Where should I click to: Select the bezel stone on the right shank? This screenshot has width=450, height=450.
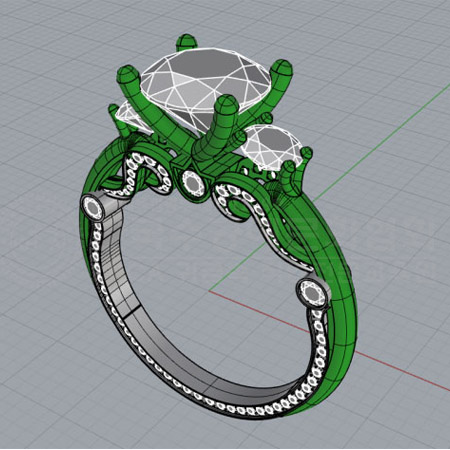point(312,292)
